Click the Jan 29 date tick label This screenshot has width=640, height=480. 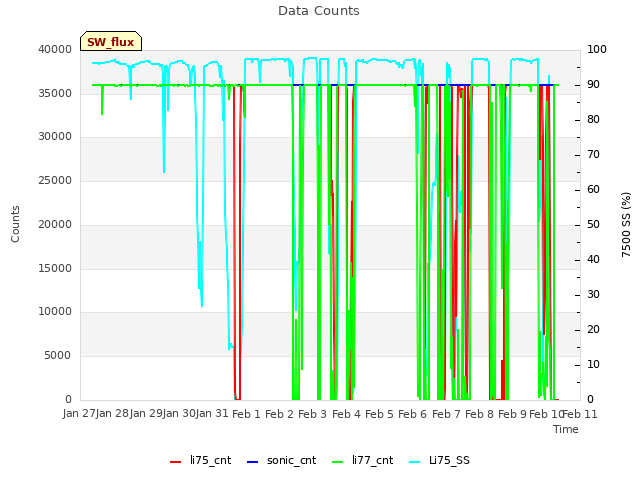[x=146, y=414]
